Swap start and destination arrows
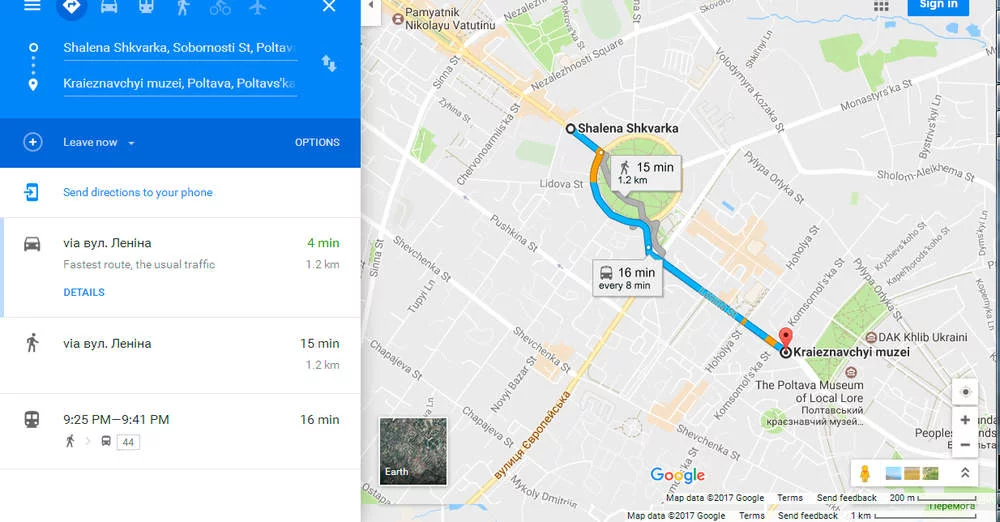 (328, 64)
